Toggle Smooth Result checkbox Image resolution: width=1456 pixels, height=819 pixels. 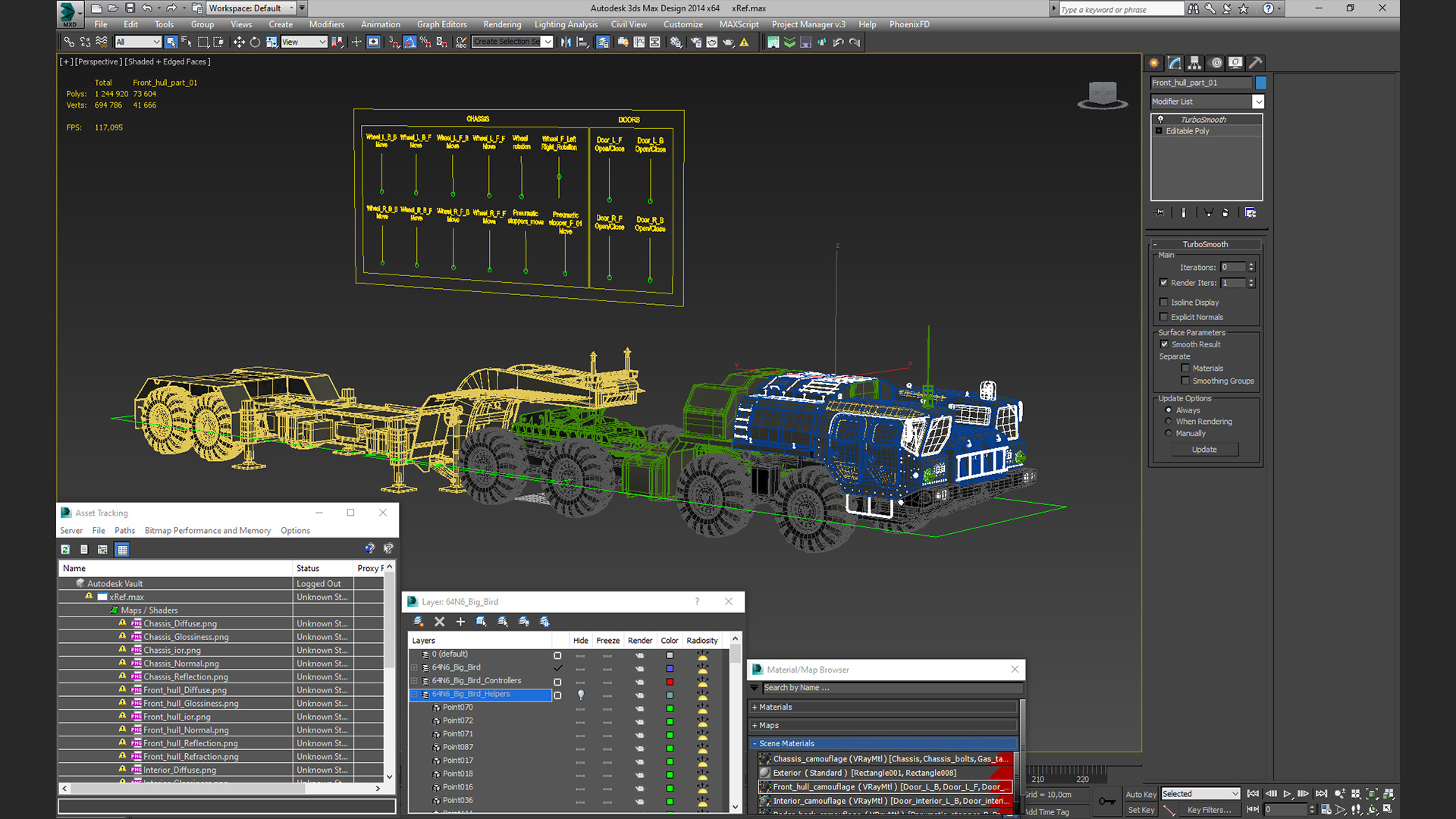point(1165,344)
